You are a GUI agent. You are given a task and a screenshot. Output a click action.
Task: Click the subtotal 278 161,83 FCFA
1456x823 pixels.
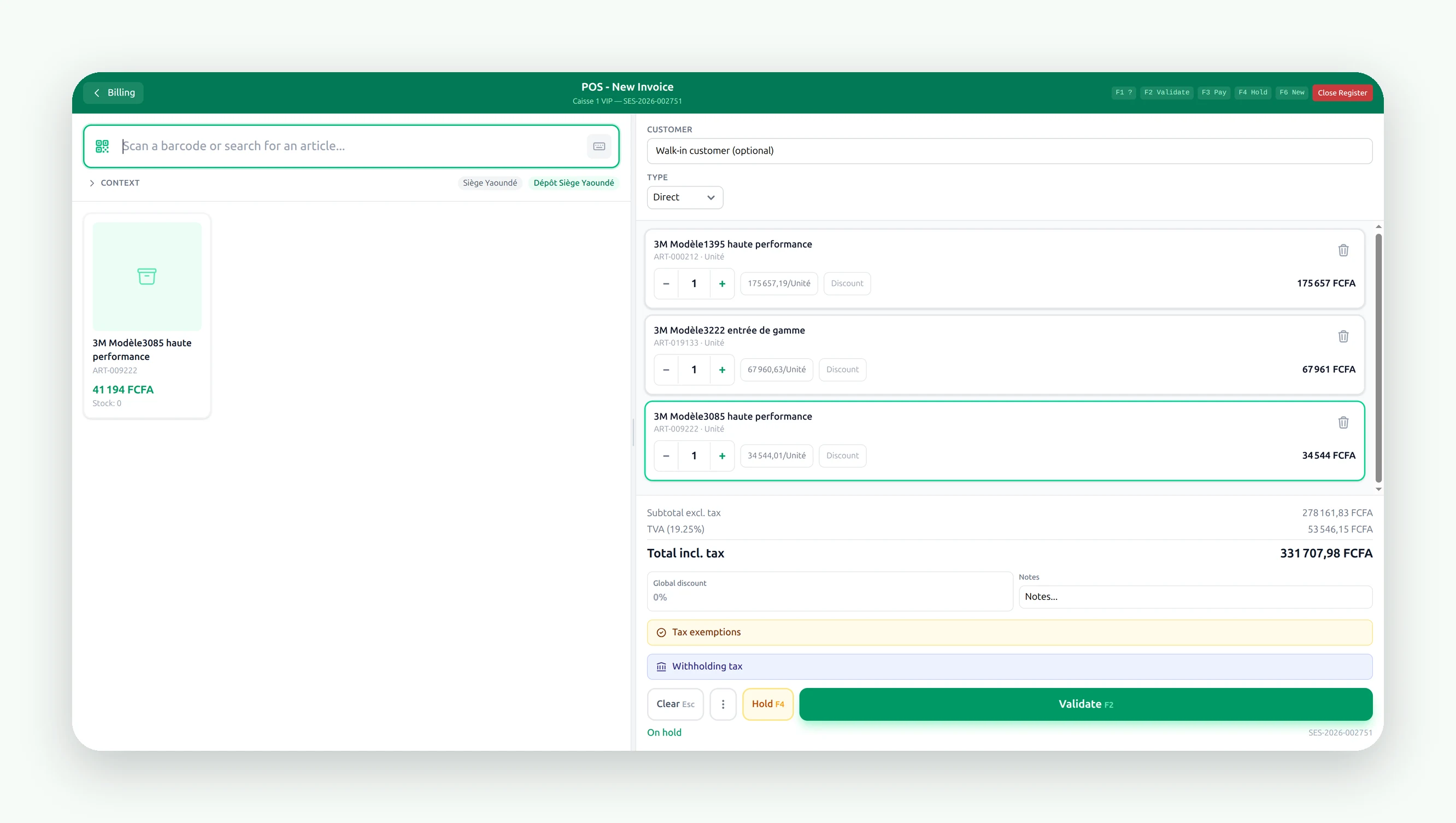click(x=1337, y=513)
